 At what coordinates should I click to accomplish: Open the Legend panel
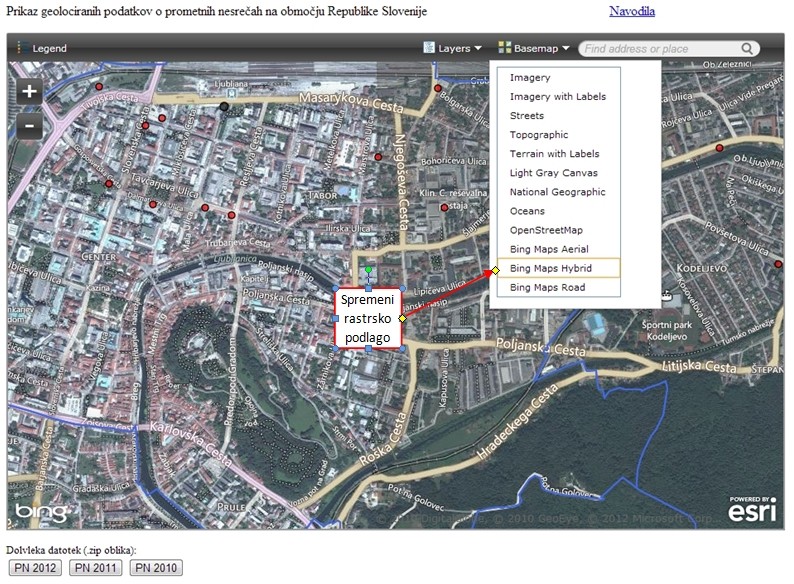[42, 48]
